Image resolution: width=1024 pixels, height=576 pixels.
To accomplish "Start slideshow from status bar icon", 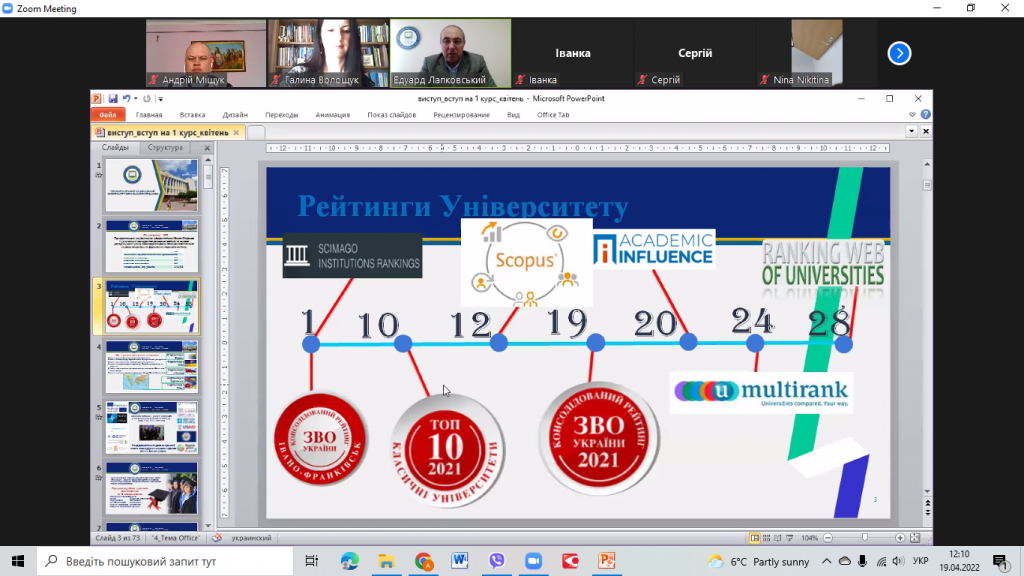I will pyautogui.click(x=788, y=538).
